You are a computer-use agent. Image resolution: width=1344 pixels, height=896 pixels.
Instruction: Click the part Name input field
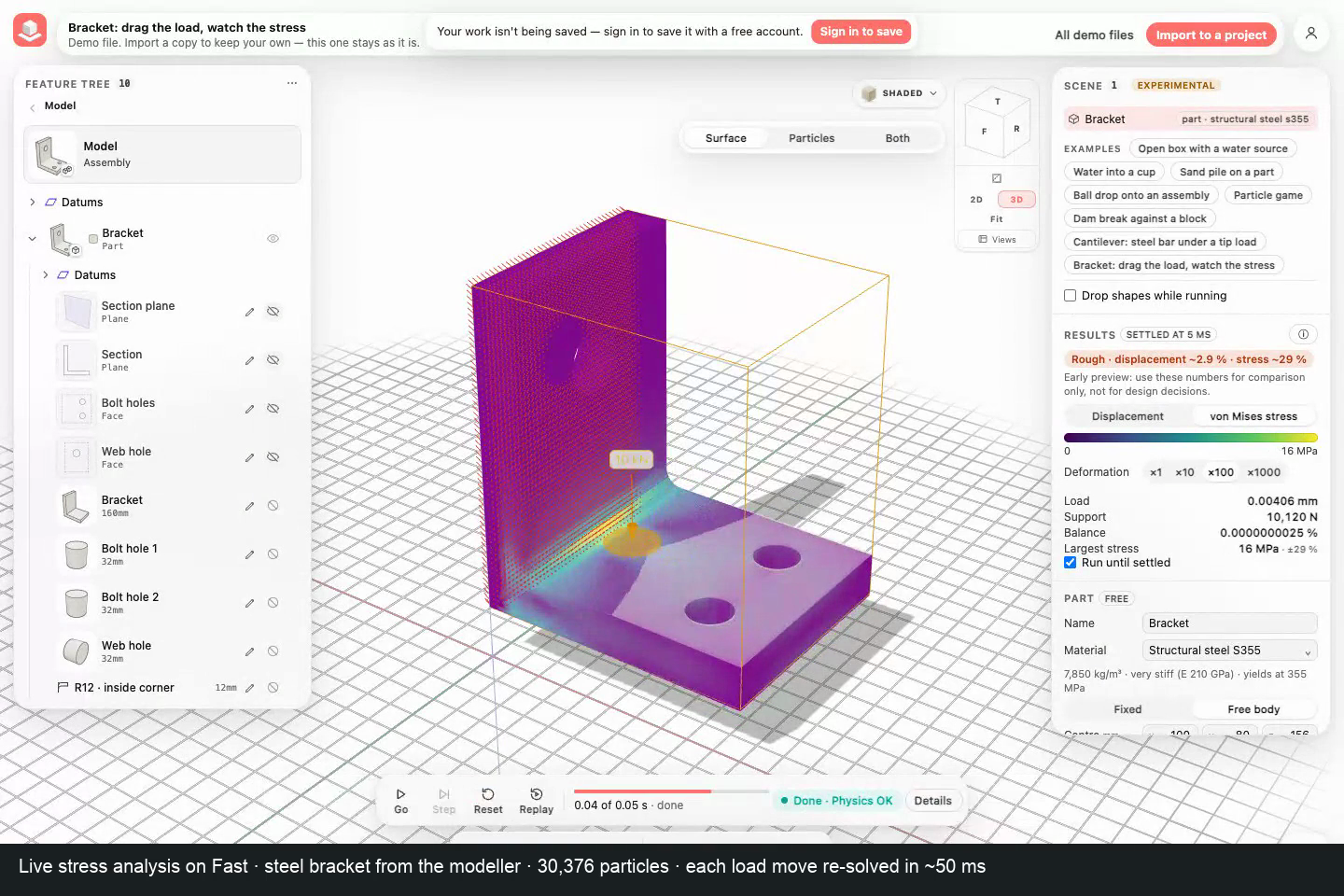click(x=1230, y=623)
